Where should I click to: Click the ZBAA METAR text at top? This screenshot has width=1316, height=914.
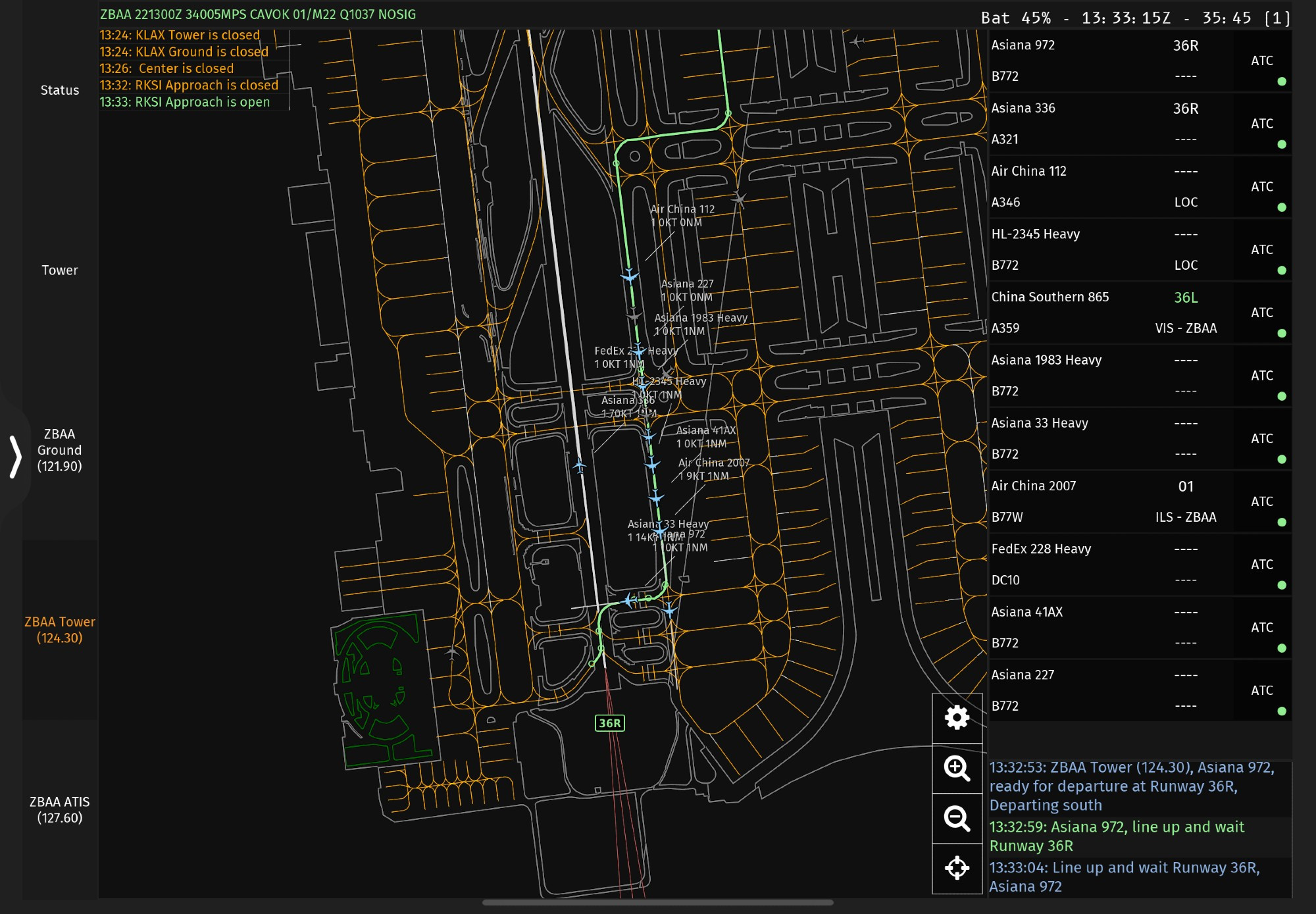point(258,14)
